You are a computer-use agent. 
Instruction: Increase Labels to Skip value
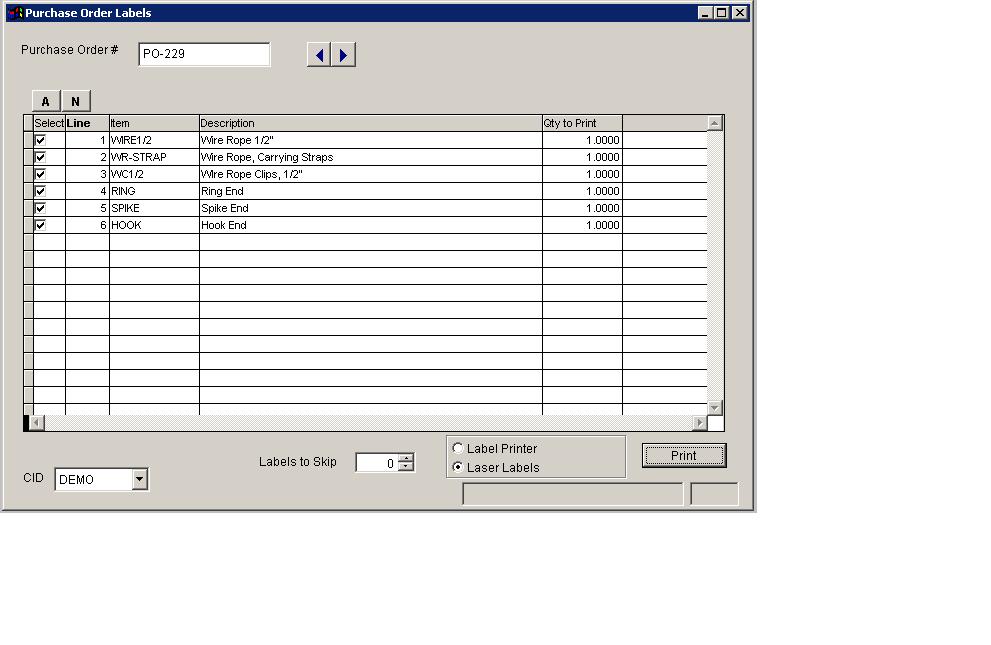click(405, 458)
